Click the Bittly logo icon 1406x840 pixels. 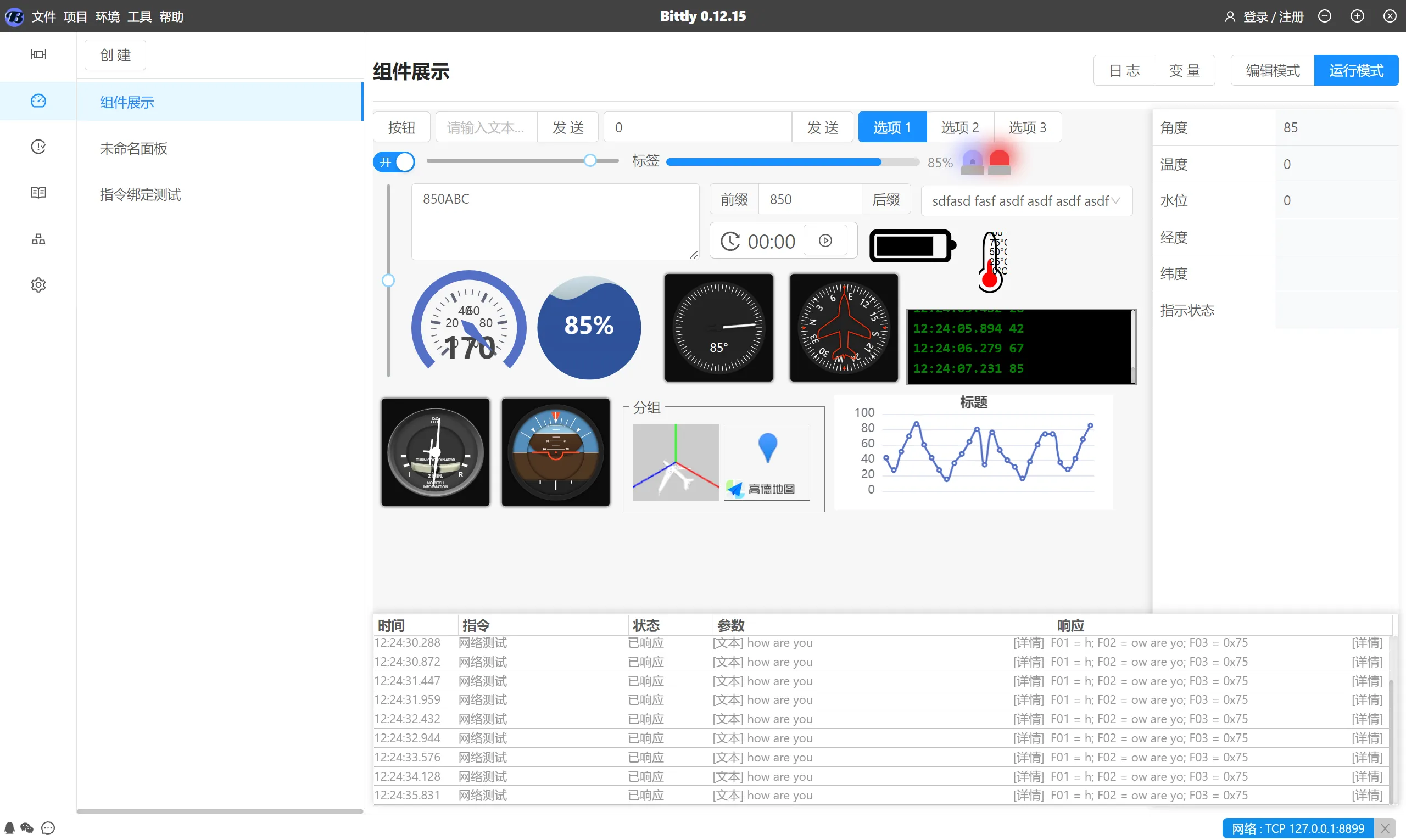click(x=14, y=16)
